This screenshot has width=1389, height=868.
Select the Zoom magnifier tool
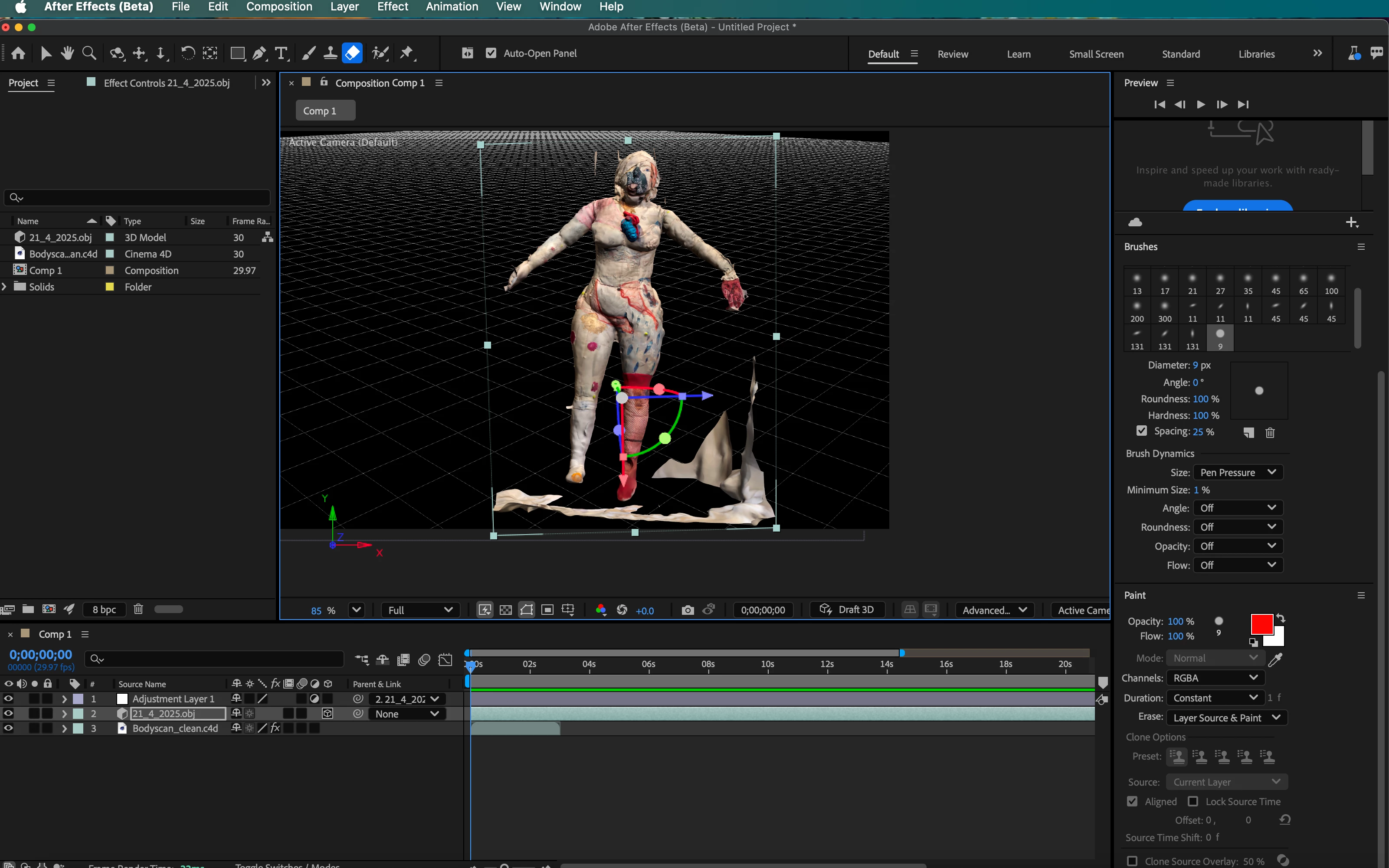point(89,53)
